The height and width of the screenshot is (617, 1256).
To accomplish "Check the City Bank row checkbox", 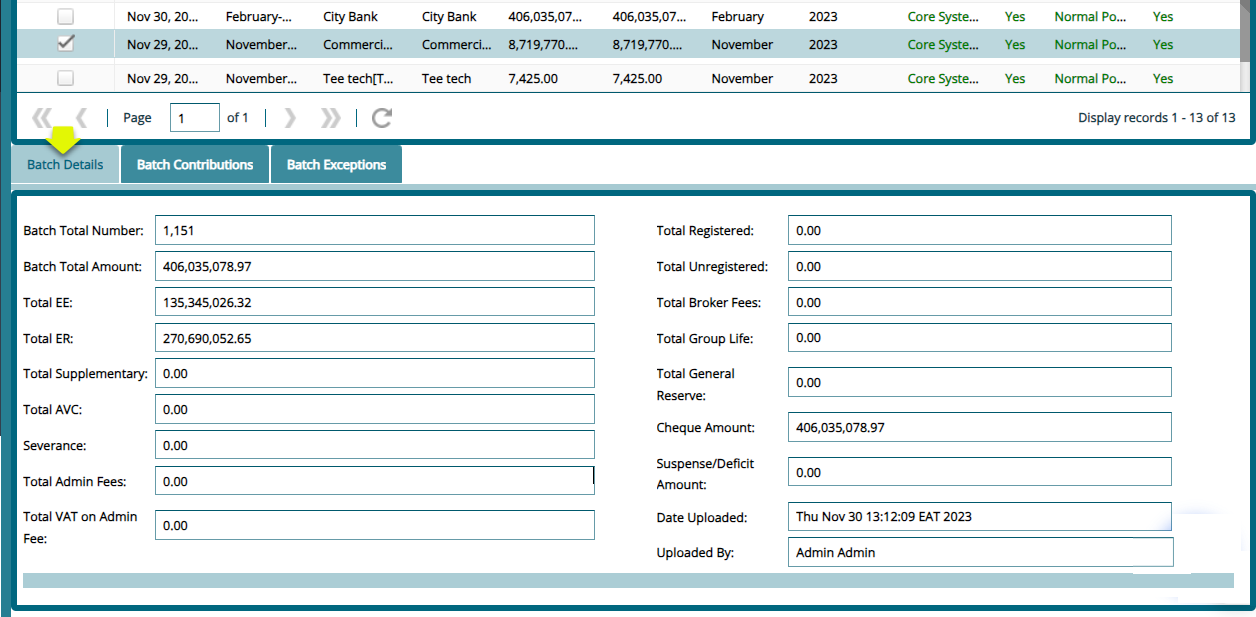I will click(65, 16).
